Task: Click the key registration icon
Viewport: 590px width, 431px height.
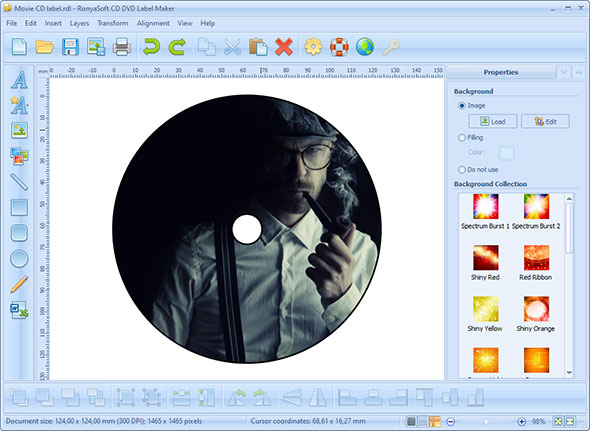Action: [x=391, y=47]
